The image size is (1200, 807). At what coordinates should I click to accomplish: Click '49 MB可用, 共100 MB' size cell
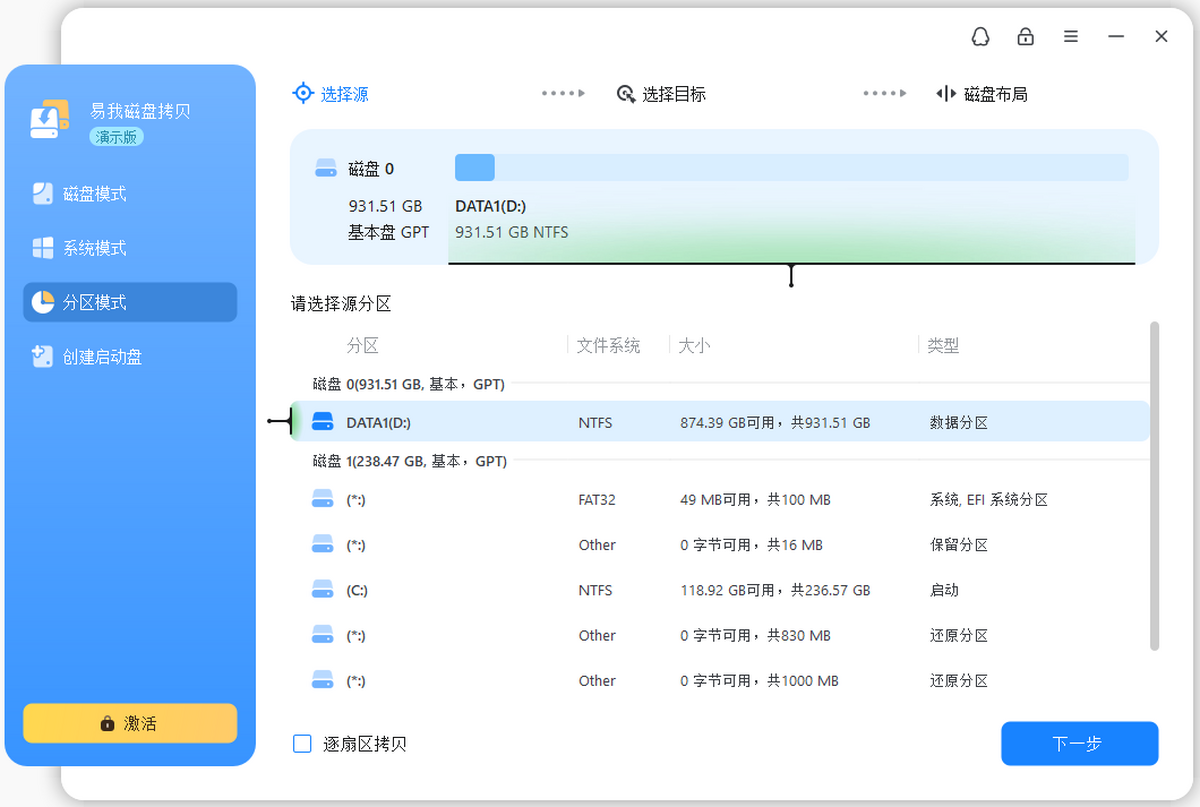pyautogui.click(x=755, y=499)
